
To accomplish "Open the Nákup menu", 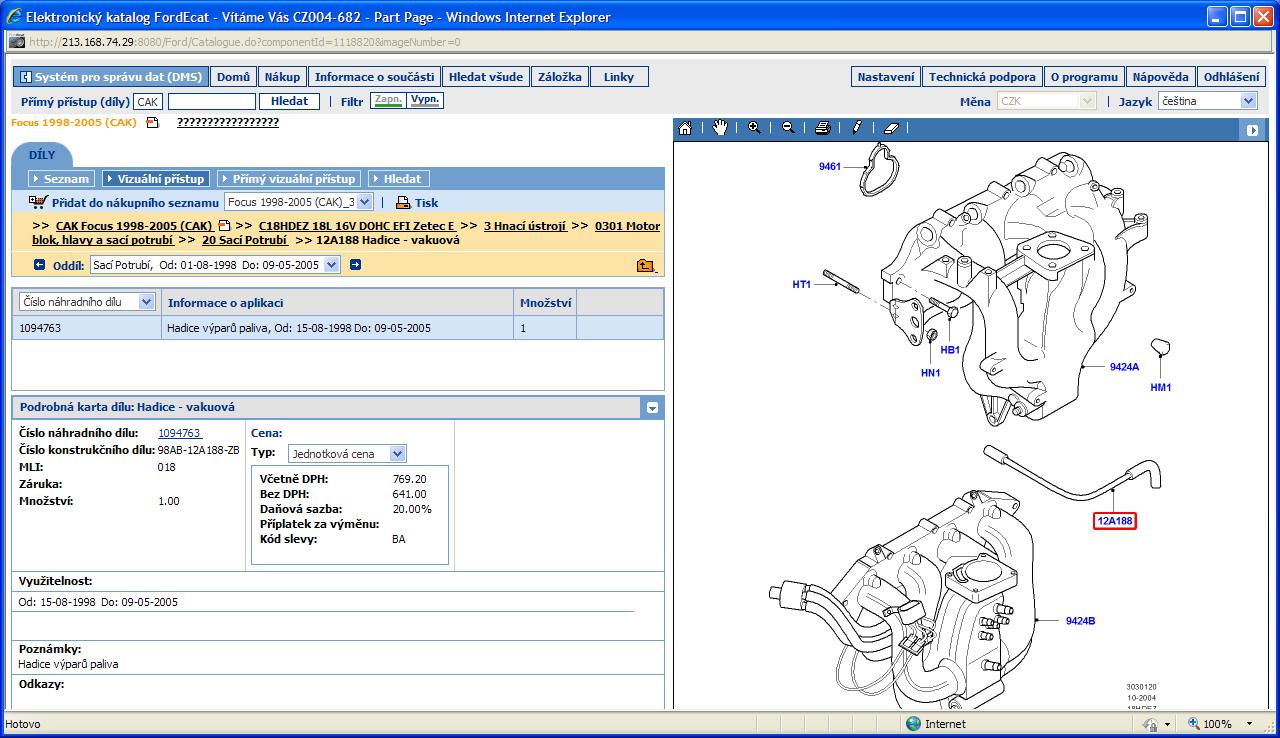I will tap(282, 77).
